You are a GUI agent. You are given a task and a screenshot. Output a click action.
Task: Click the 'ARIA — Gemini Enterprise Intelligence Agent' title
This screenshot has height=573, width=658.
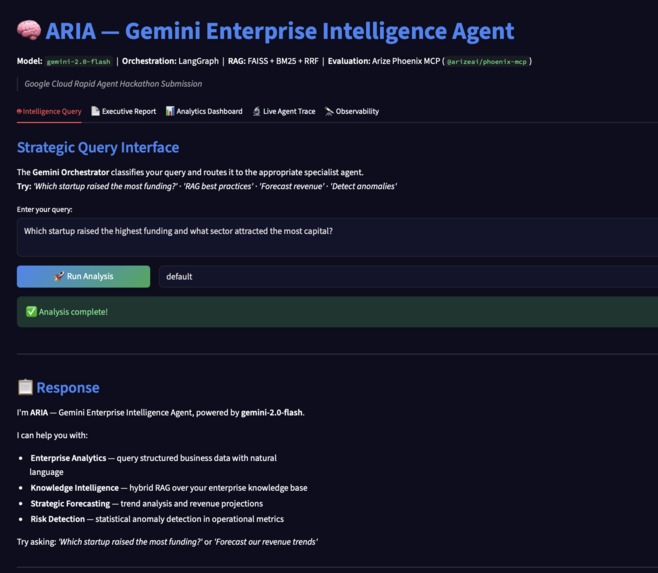(279, 31)
